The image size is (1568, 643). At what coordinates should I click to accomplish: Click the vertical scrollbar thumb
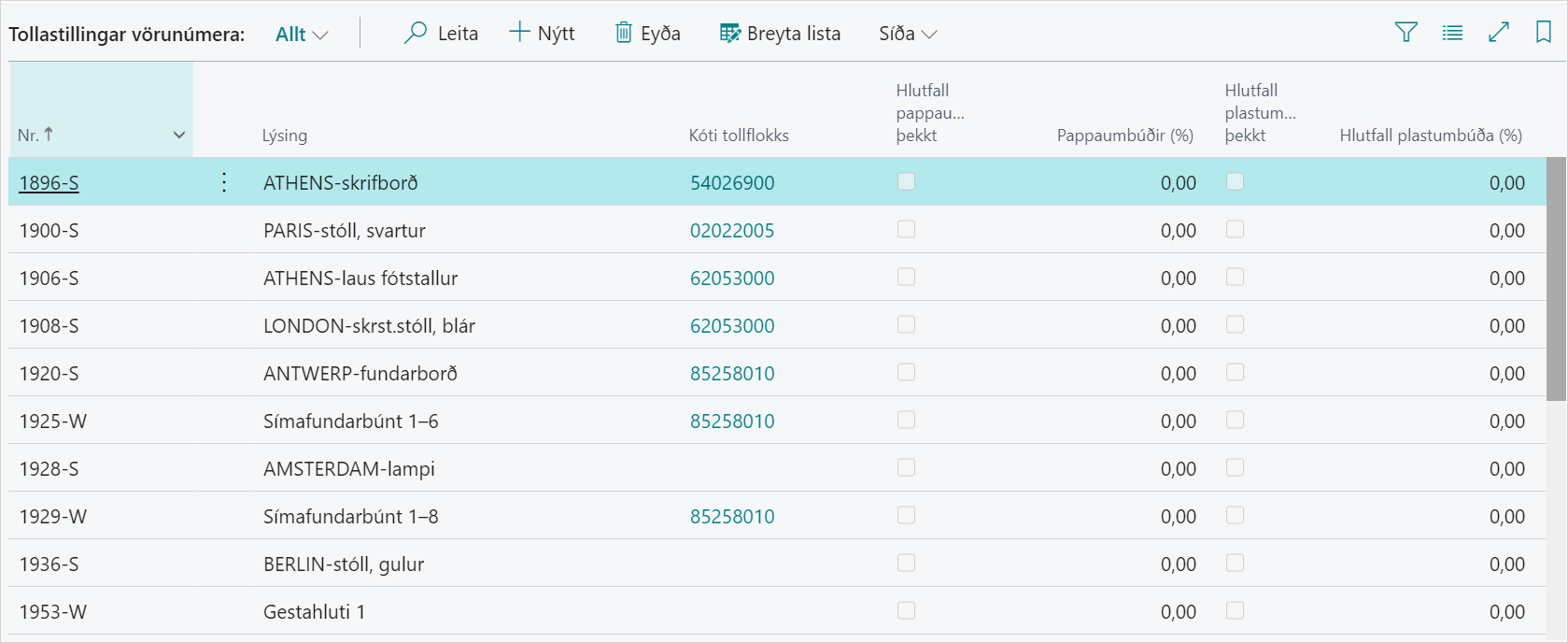1556,279
